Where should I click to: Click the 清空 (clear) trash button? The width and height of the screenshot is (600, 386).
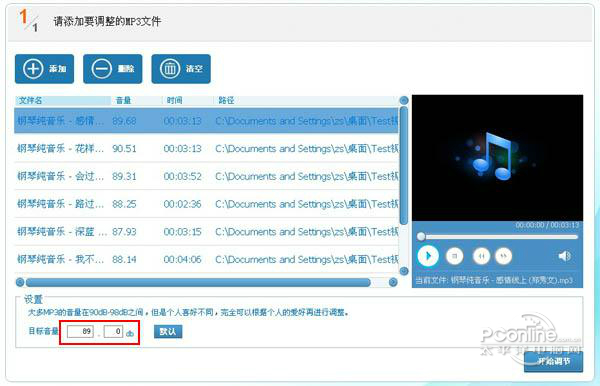(x=181, y=69)
